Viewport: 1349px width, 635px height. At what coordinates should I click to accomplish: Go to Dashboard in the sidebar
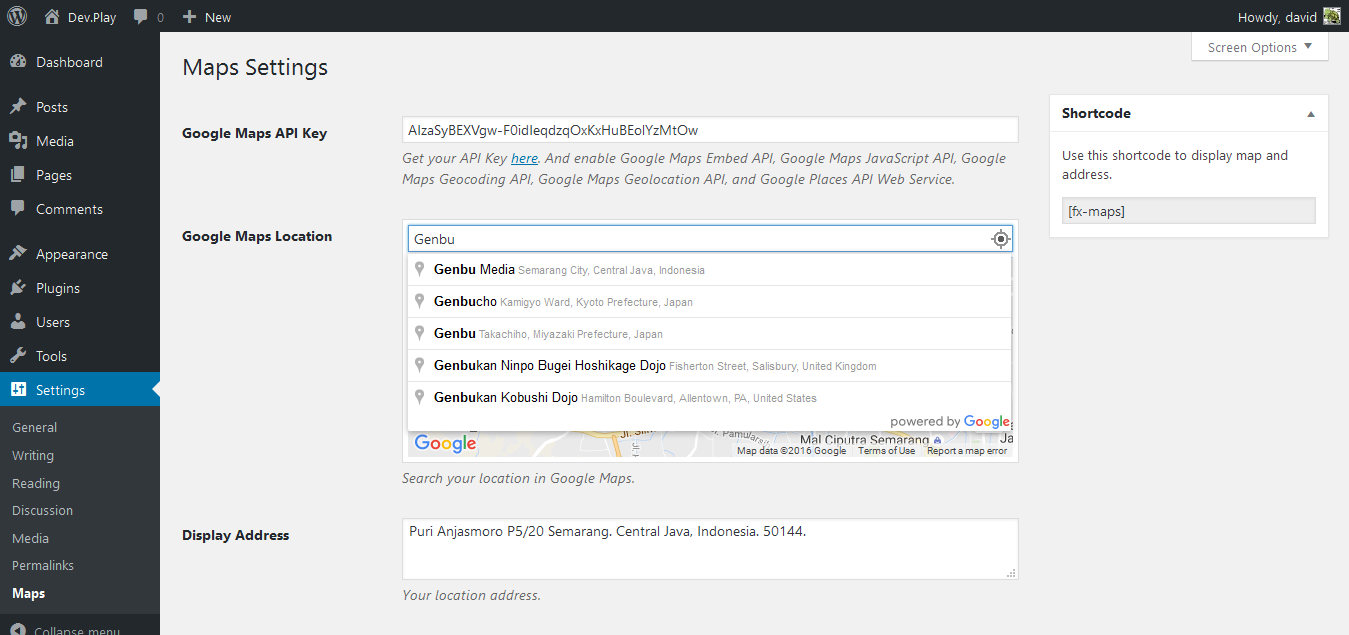click(x=69, y=62)
